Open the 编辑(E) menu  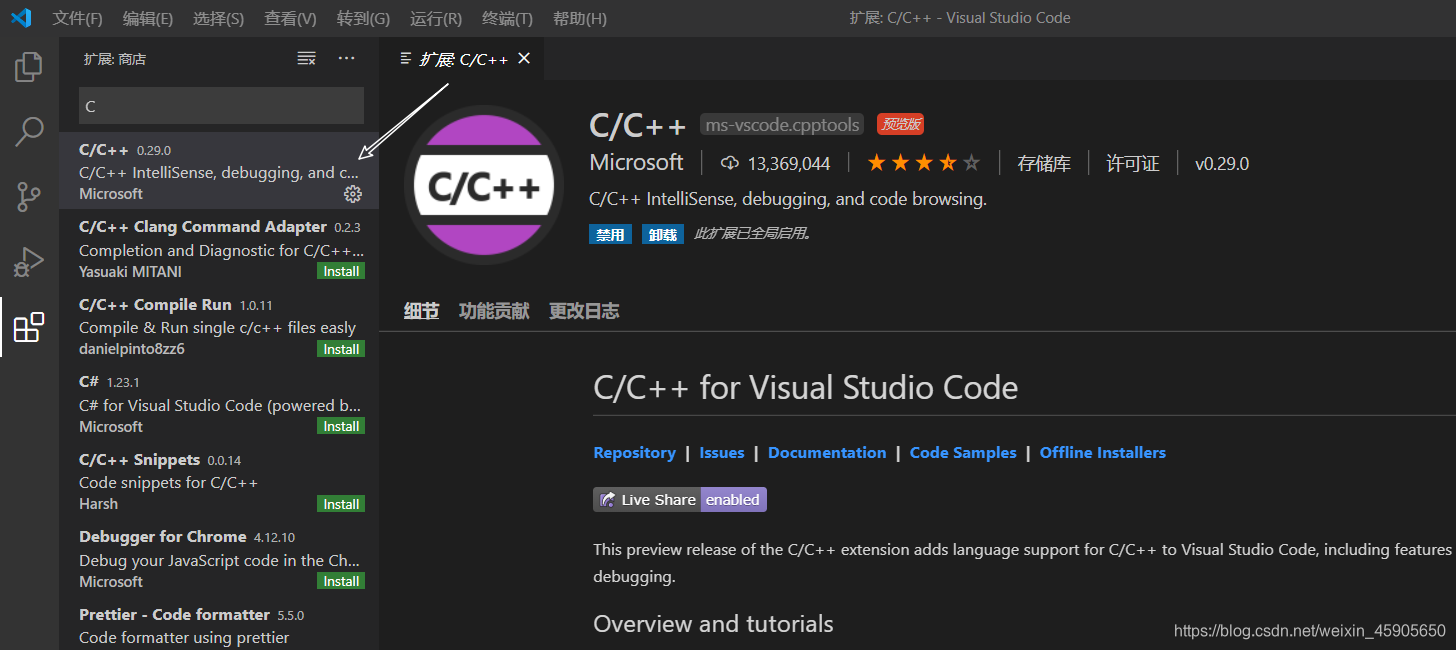pos(147,18)
